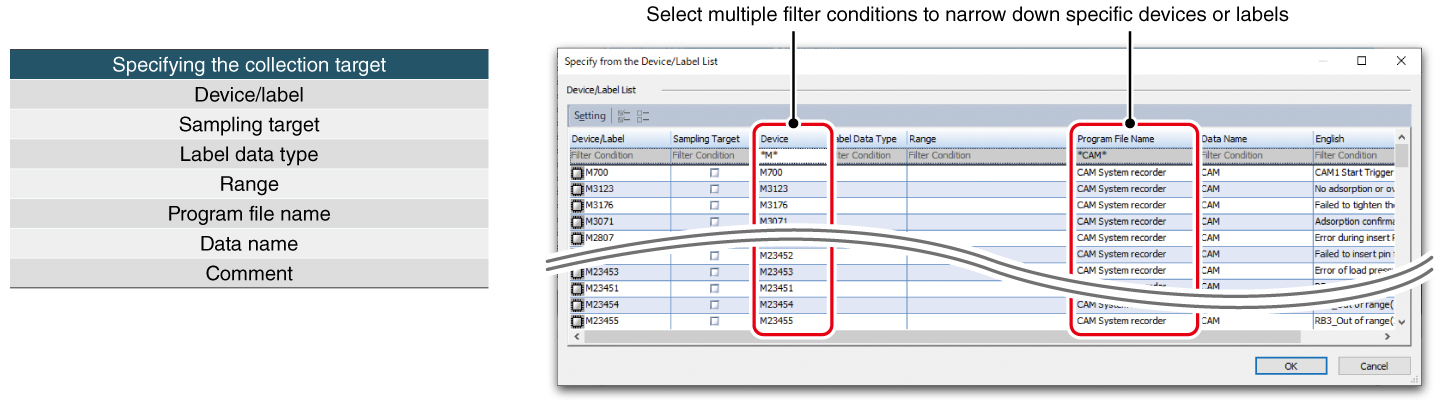Select the device icon for M3071
The height and width of the screenshot is (400, 1440).
577,222
